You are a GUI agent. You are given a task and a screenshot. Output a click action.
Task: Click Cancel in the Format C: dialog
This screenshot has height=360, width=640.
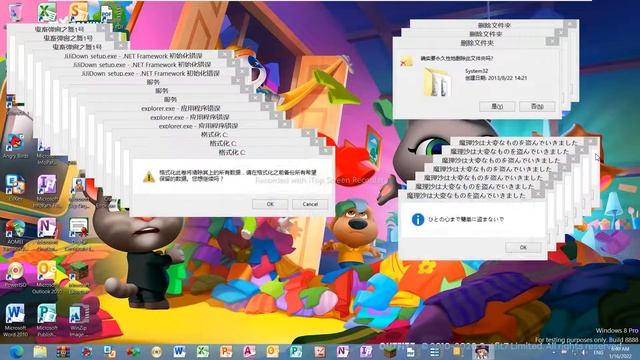pyautogui.click(x=310, y=204)
